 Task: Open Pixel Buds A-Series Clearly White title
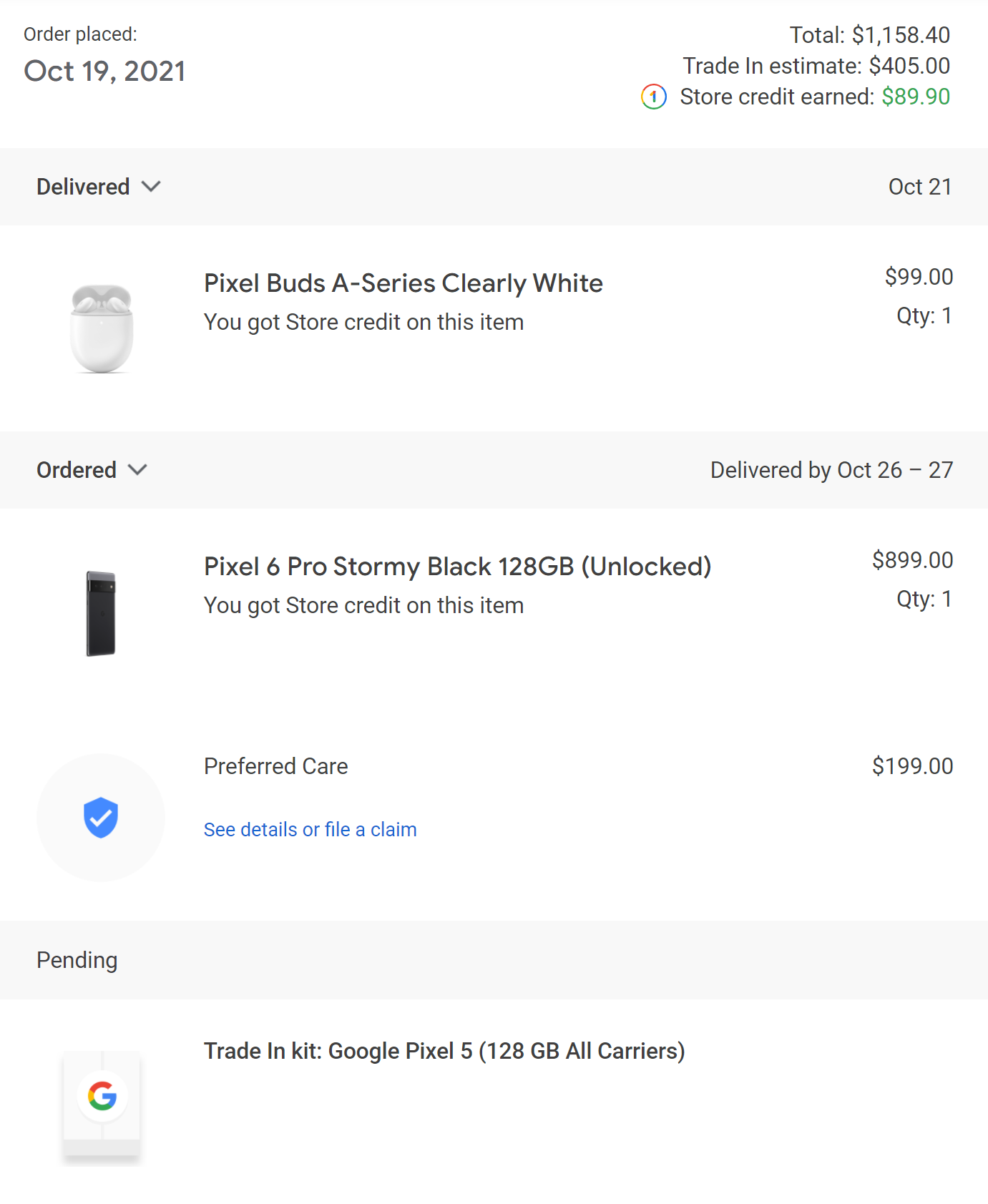[403, 283]
